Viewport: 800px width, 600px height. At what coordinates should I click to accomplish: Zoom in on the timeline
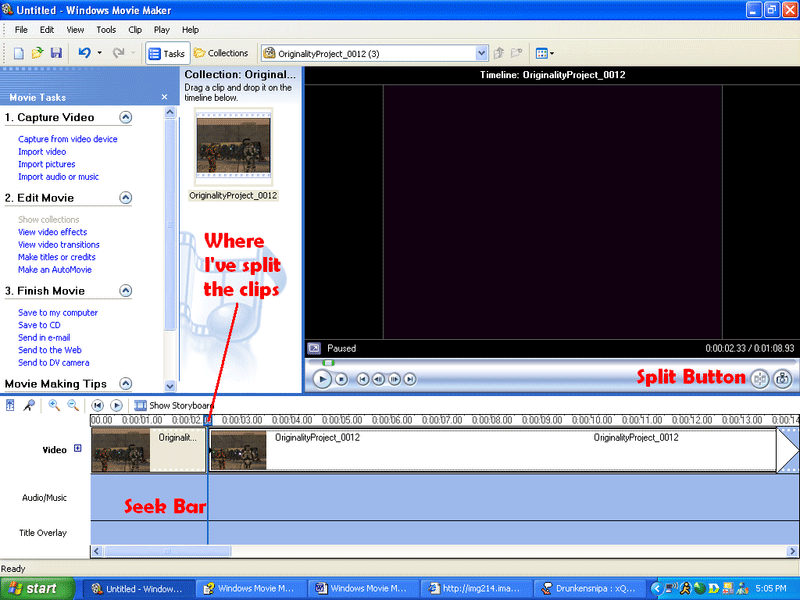[54, 405]
